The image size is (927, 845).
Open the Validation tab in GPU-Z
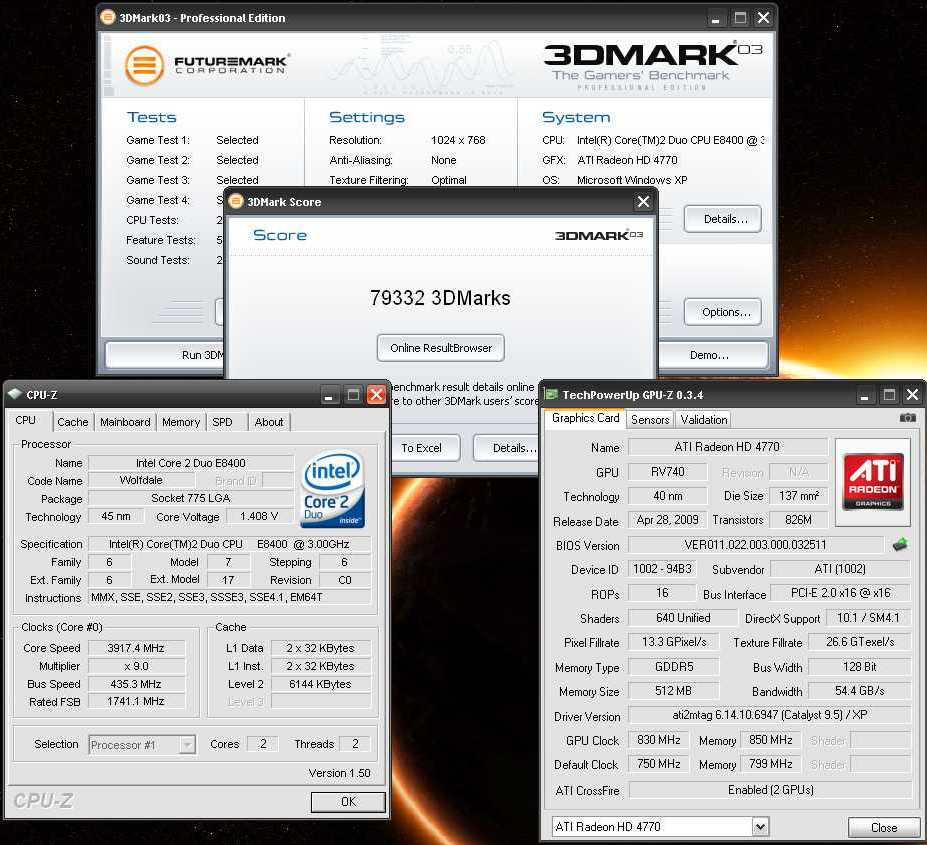[704, 420]
